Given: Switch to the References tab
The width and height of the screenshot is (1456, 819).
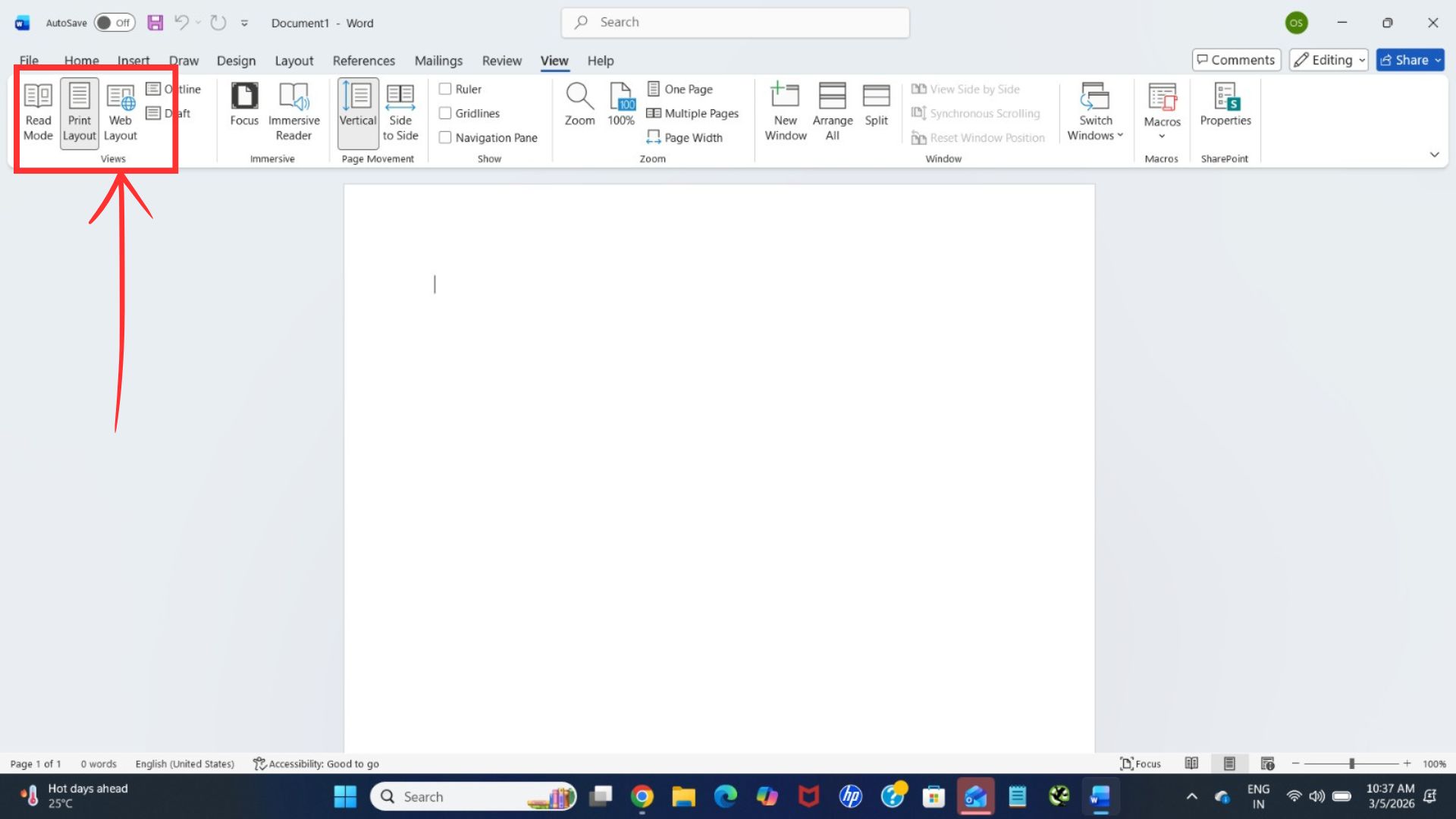Looking at the screenshot, I should 364,61.
